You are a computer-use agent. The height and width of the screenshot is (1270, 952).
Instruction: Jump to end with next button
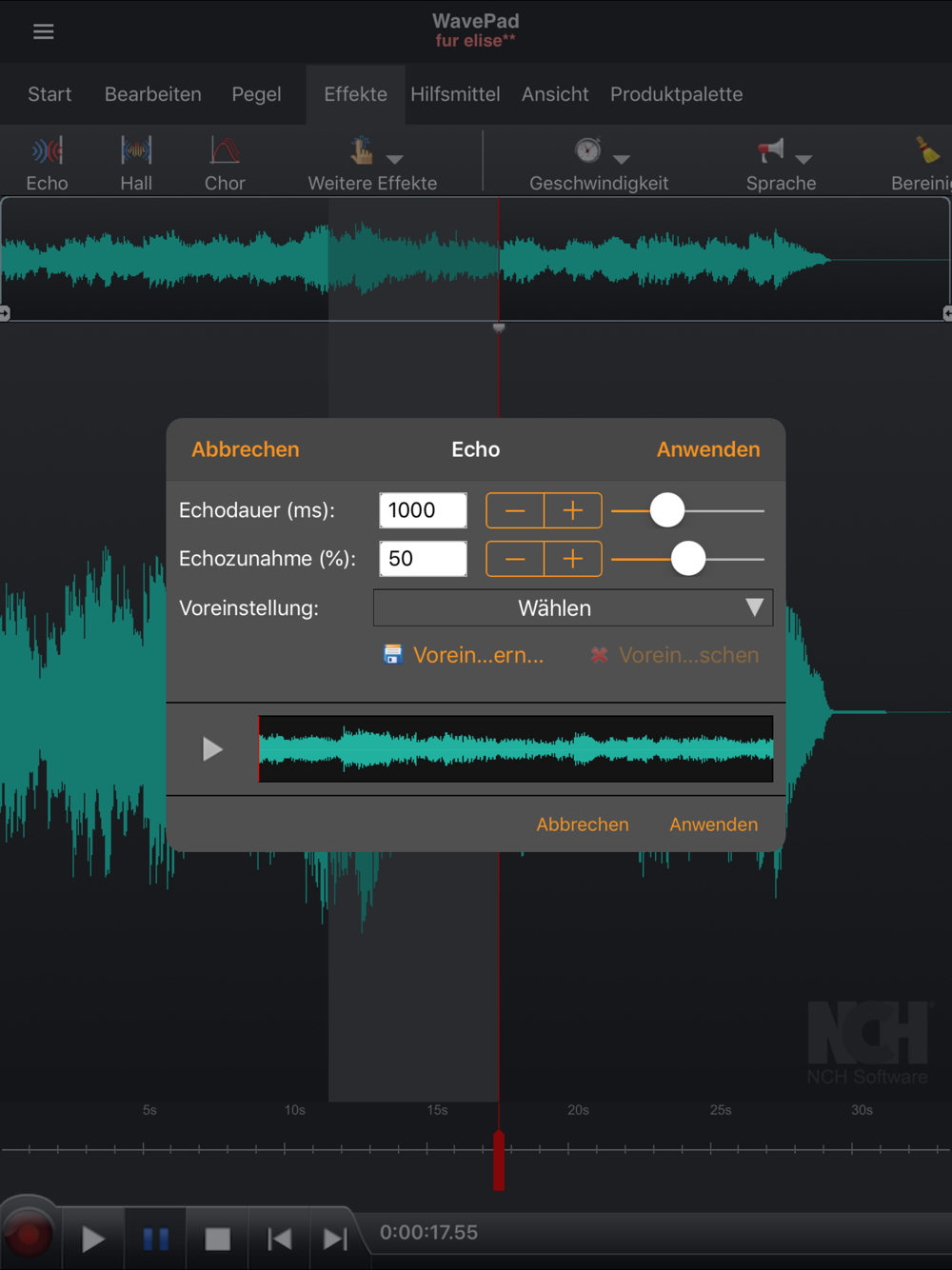click(336, 1239)
